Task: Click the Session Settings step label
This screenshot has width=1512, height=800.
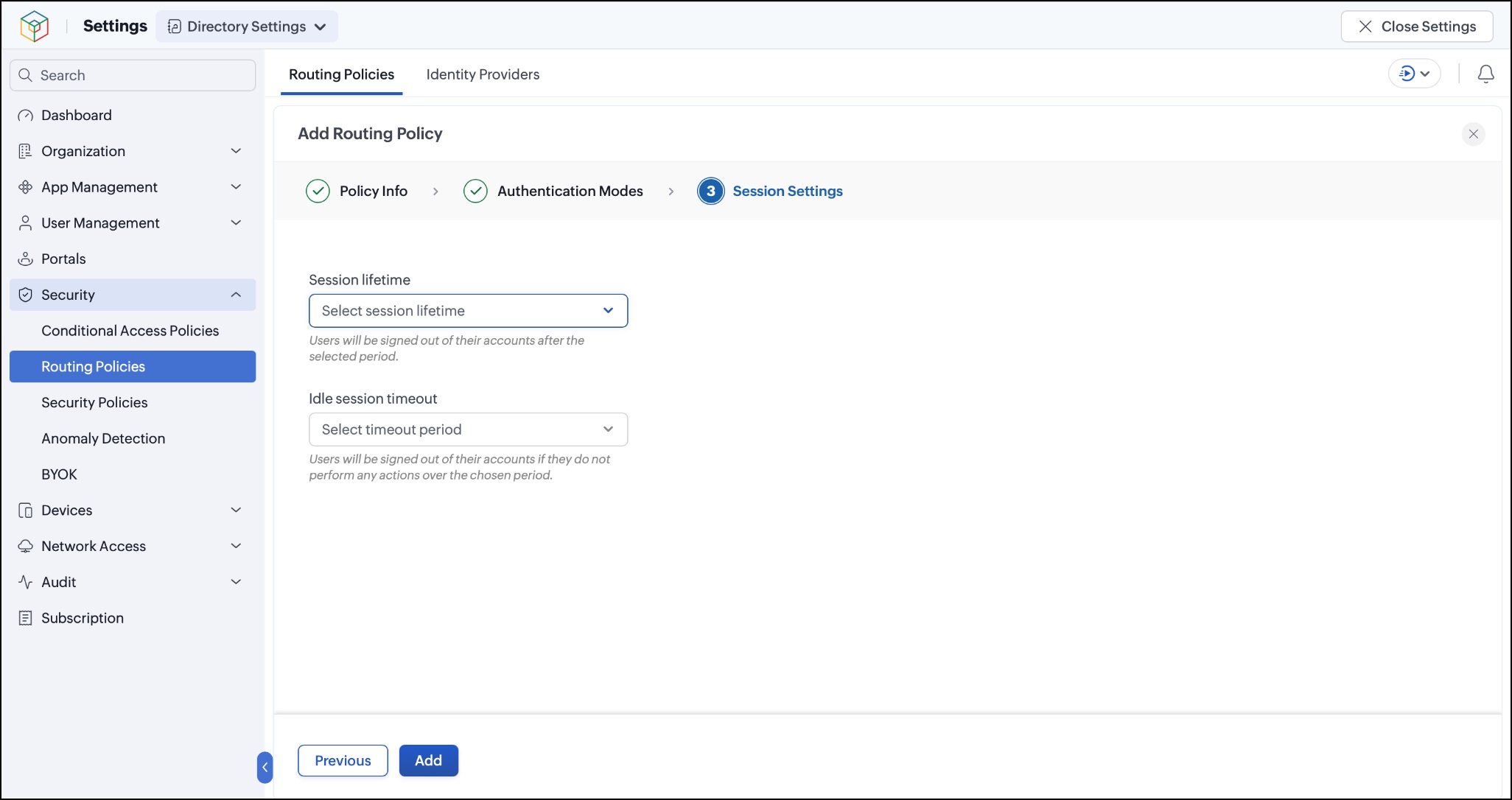Action: tap(788, 192)
